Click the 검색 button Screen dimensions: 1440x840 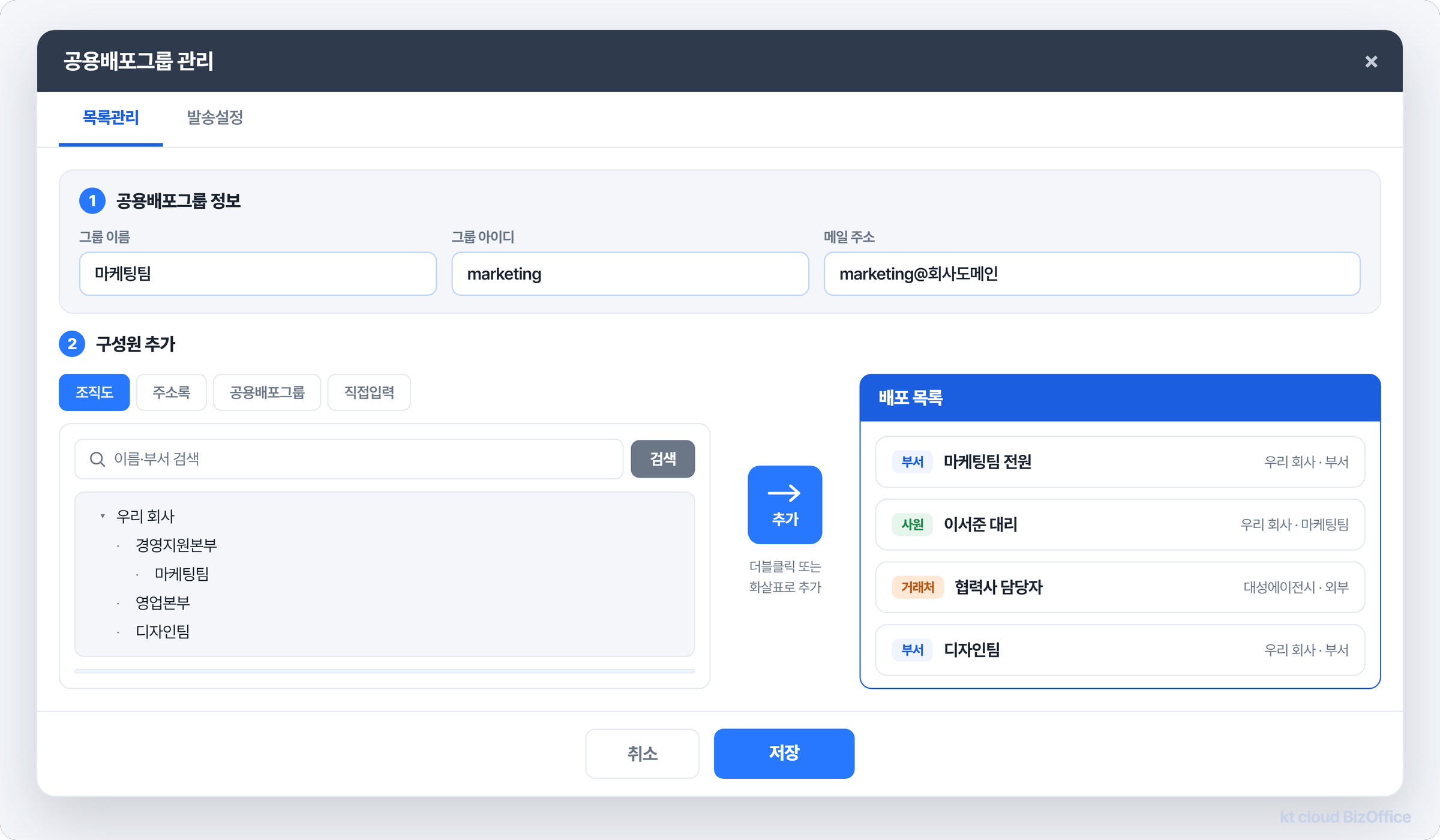pos(662,459)
